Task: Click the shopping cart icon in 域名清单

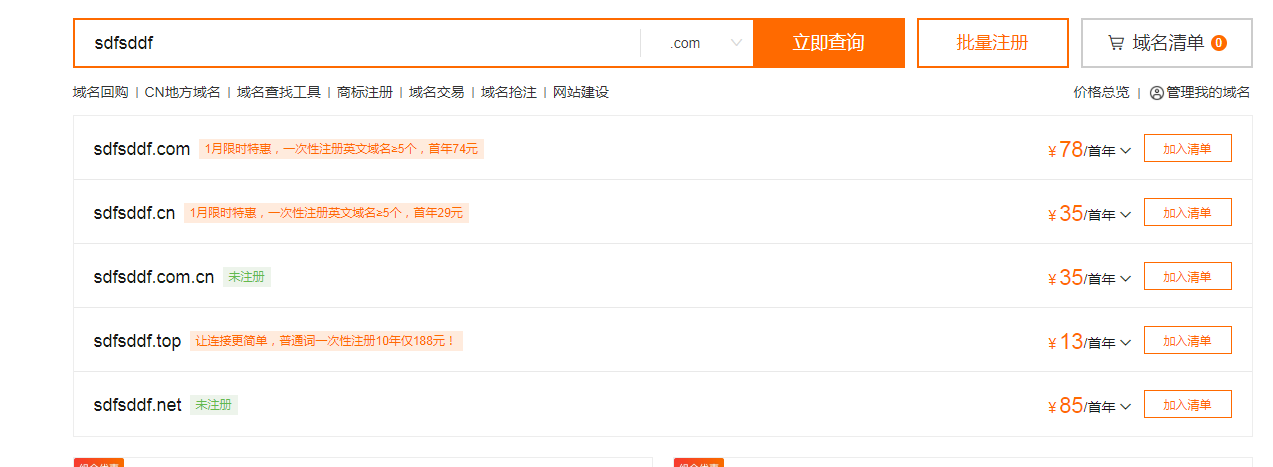Action: (1116, 43)
